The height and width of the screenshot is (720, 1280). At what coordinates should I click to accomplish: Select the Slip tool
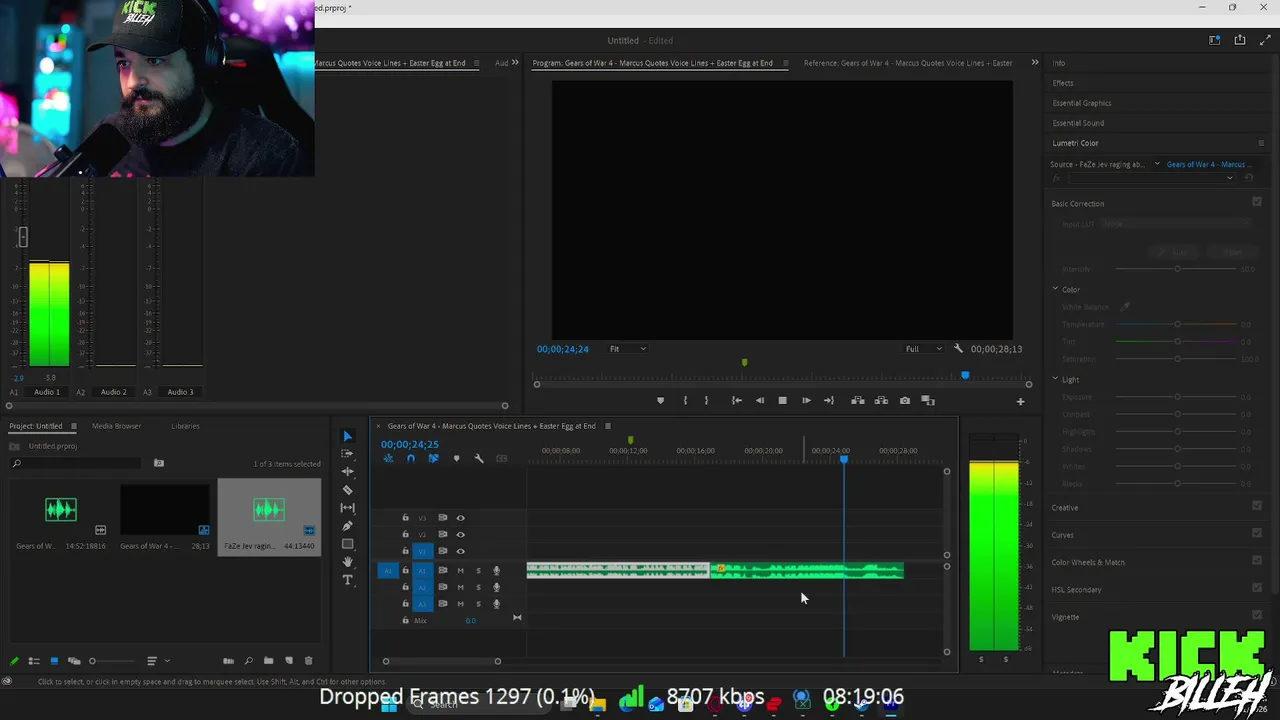tap(347, 508)
